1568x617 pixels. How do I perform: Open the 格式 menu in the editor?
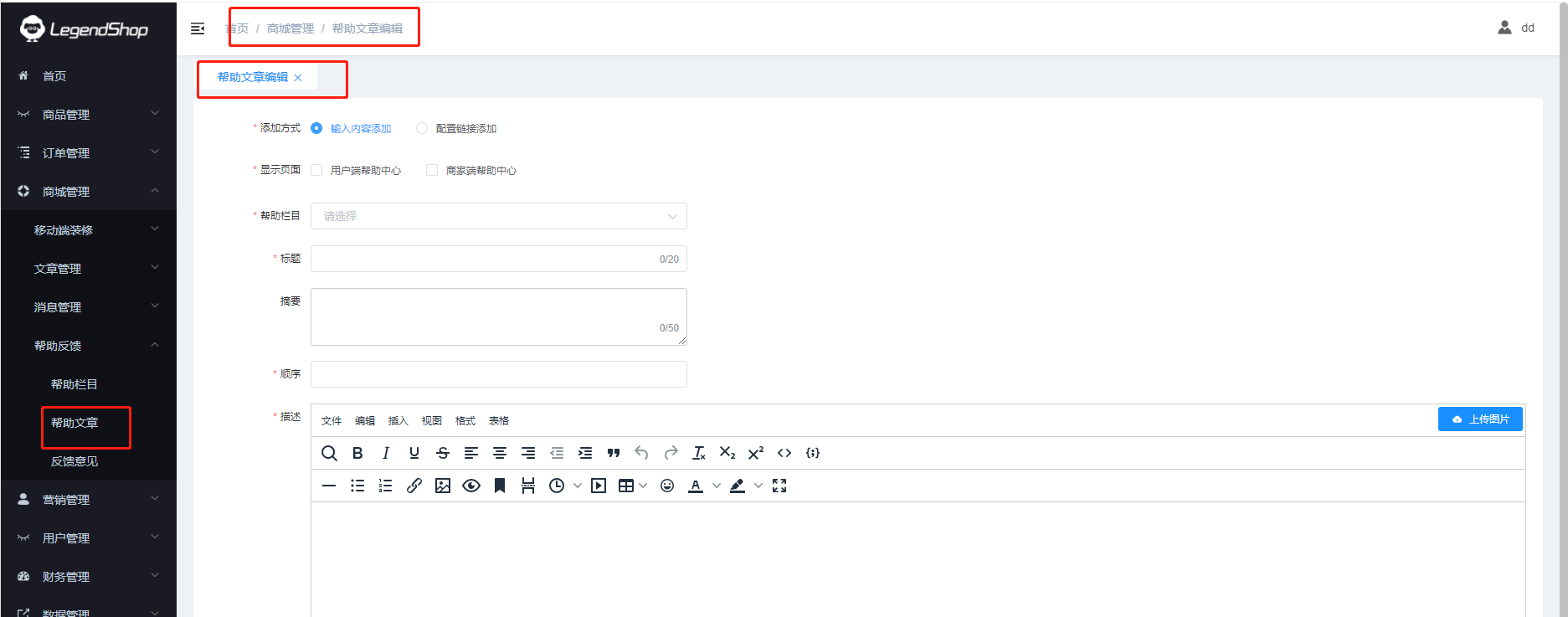point(465,421)
